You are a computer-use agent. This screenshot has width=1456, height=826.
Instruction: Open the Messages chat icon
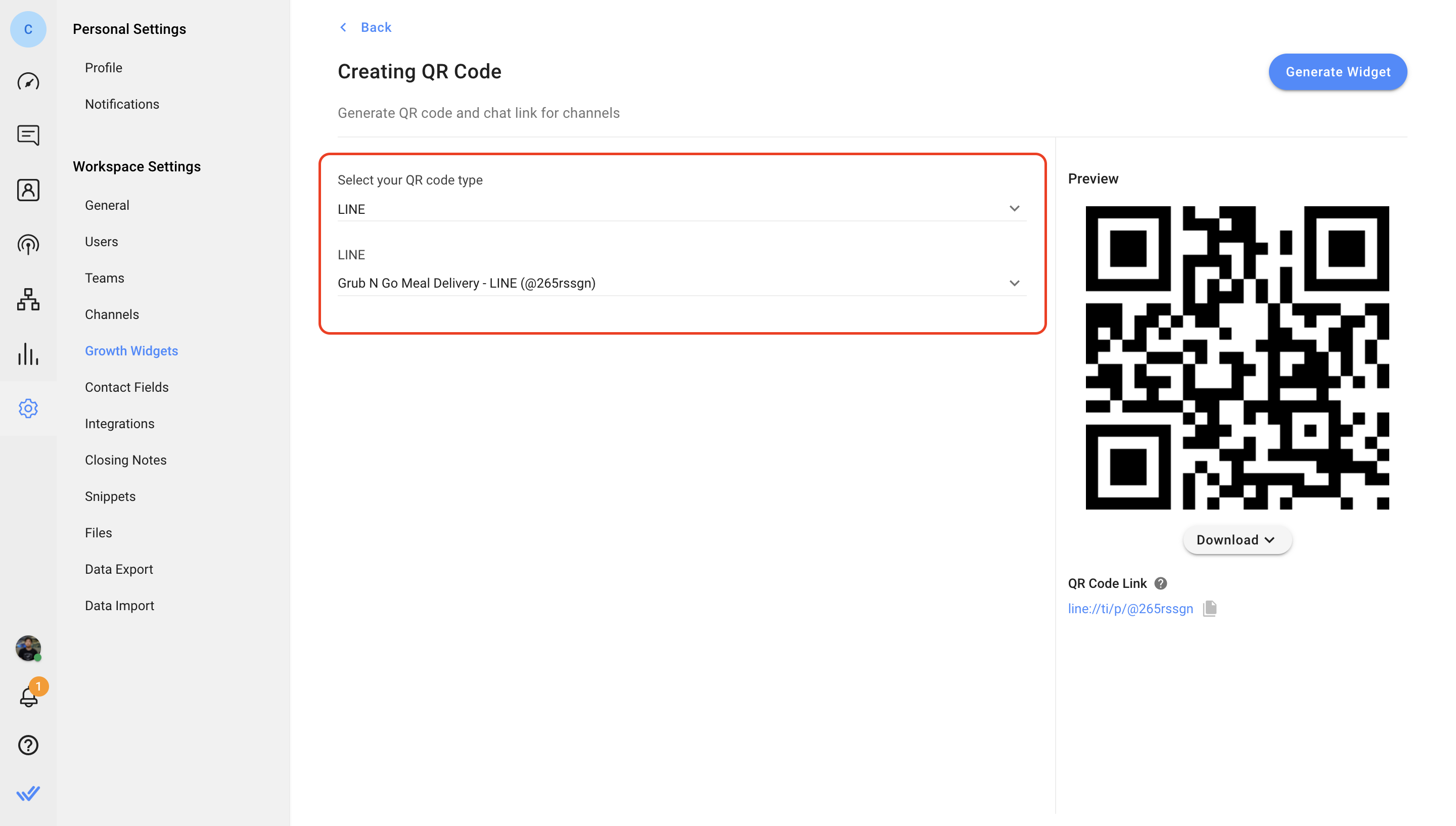click(x=28, y=135)
